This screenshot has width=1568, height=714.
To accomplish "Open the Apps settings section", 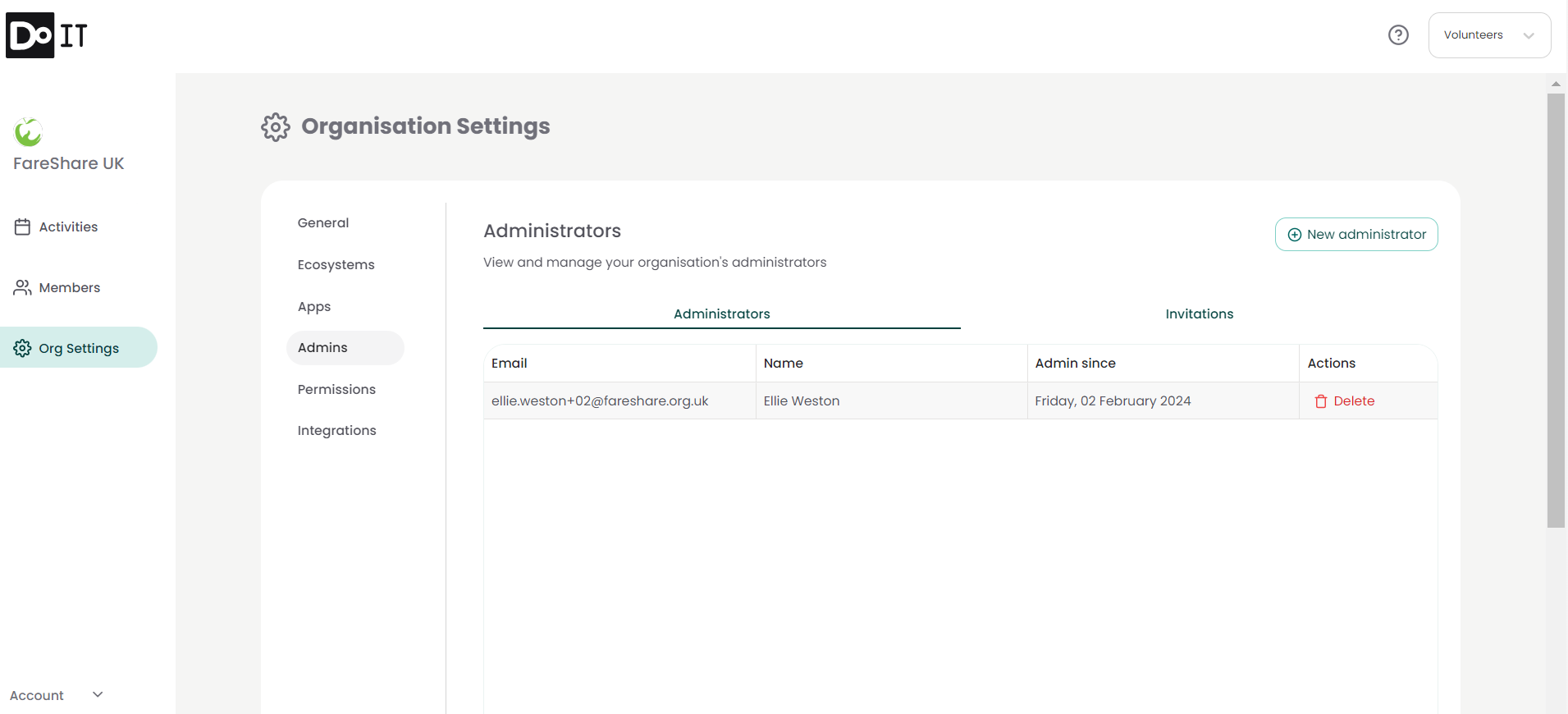I will tap(314, 307).
